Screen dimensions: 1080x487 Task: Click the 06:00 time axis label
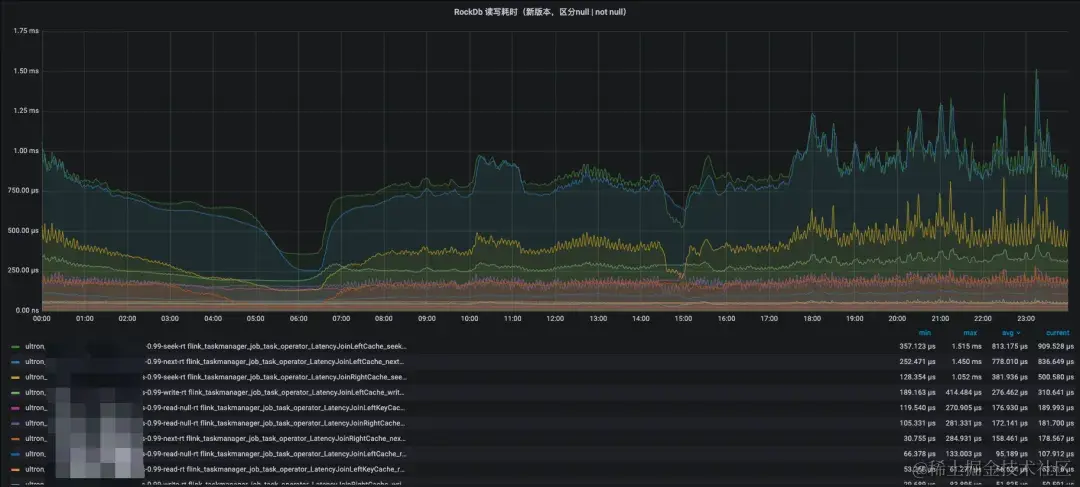point(298,319)
